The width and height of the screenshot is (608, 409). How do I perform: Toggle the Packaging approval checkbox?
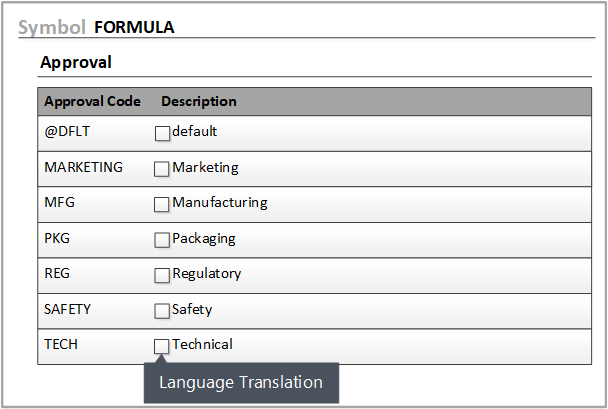click(x=162, y=240)
